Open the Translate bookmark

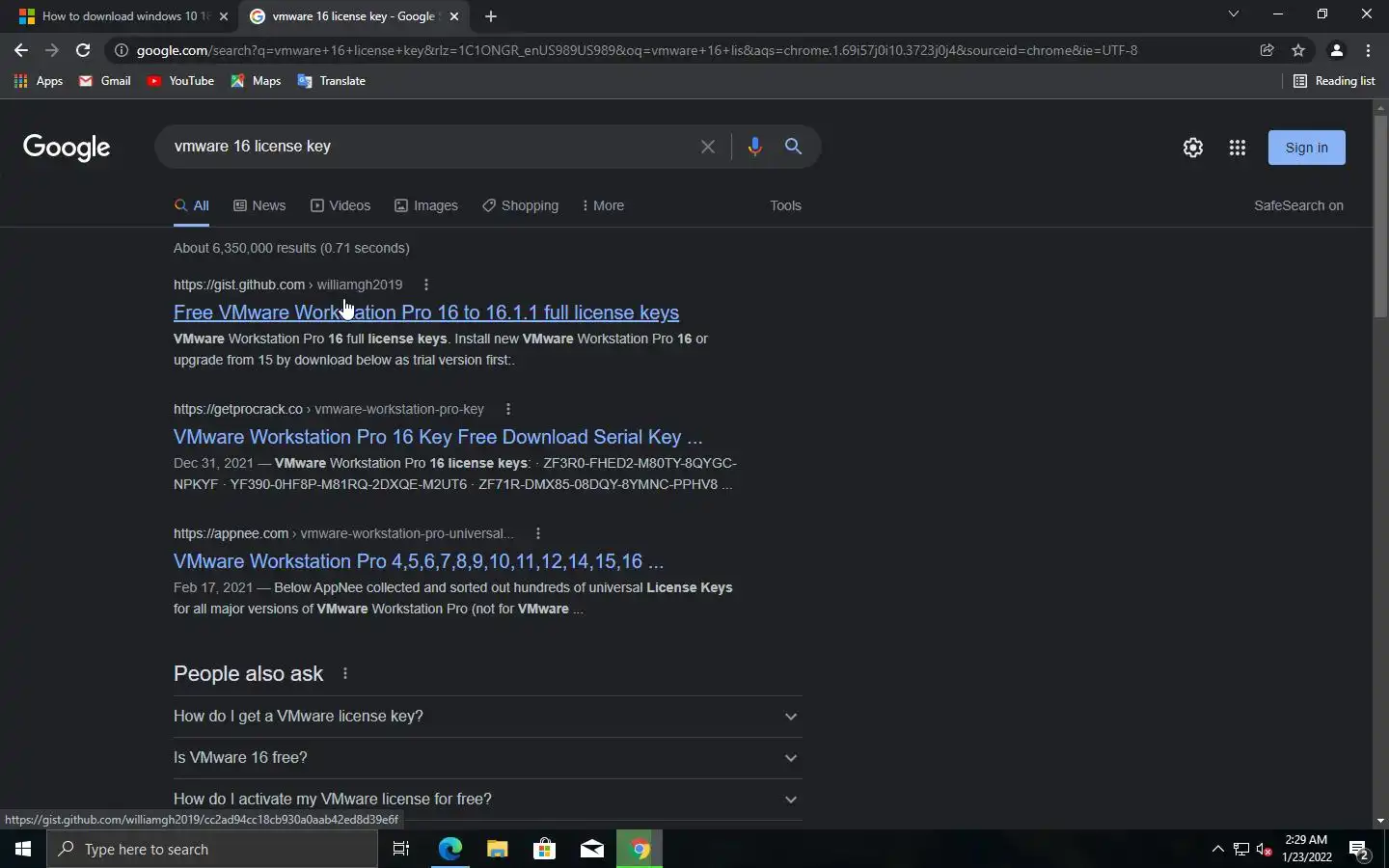pyautogui.click(x=331, y=81)
